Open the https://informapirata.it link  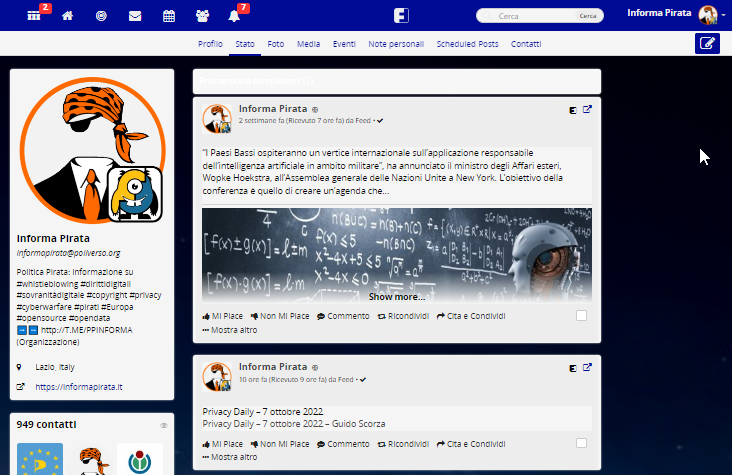[79, 387]
